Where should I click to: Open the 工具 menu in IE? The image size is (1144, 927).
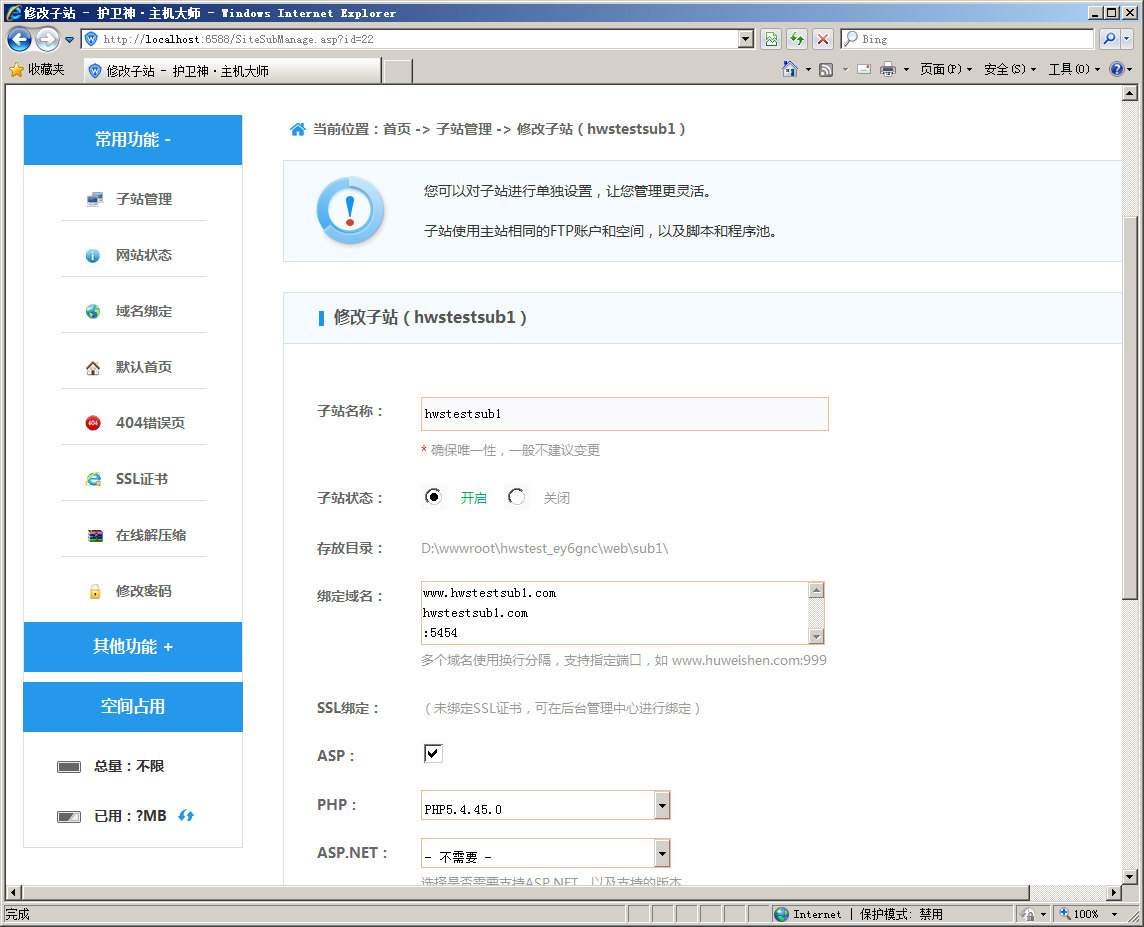[1073, 70]
